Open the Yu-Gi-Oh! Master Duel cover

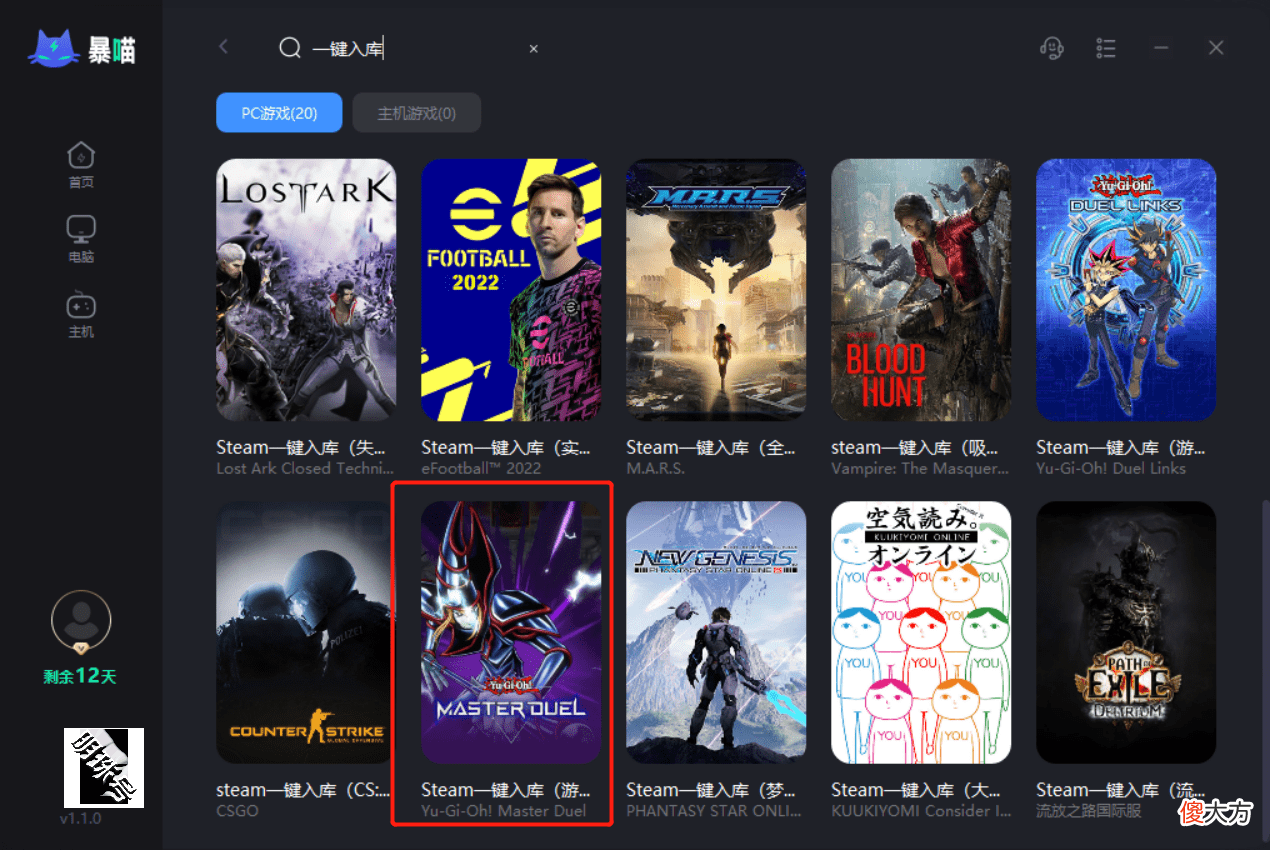pos(511,632)
